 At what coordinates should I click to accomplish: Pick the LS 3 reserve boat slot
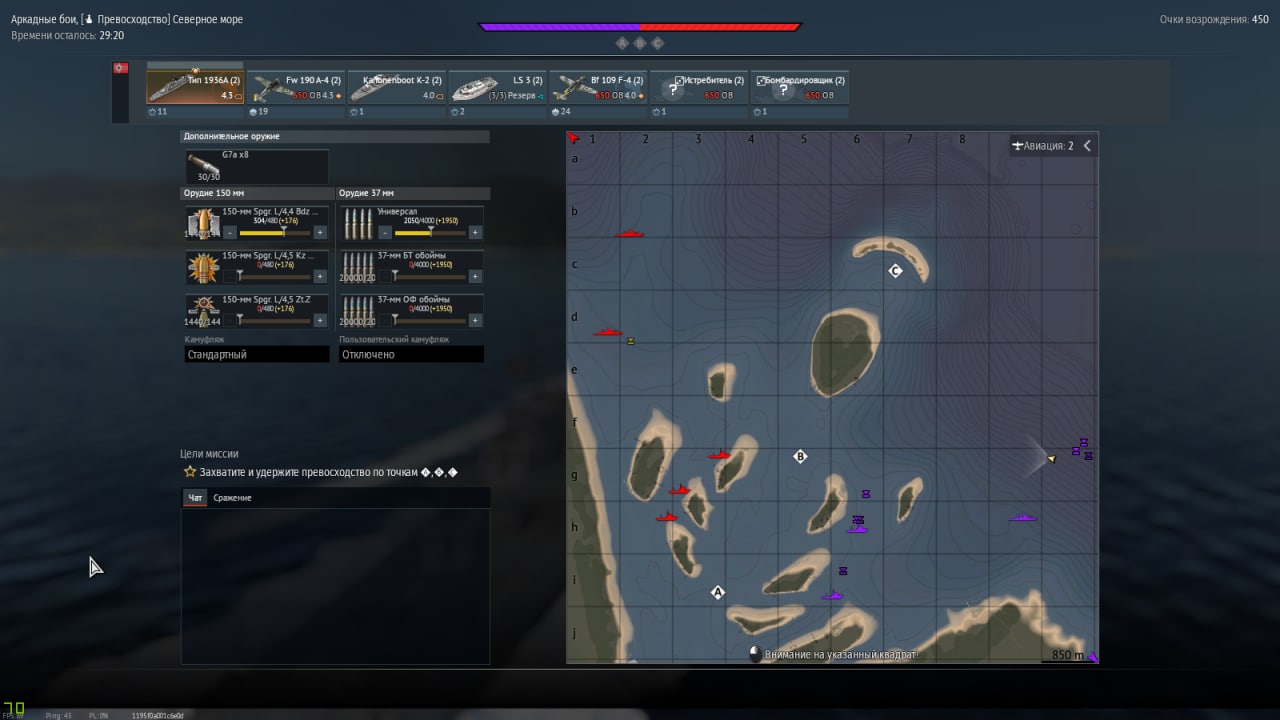point(498,87)
